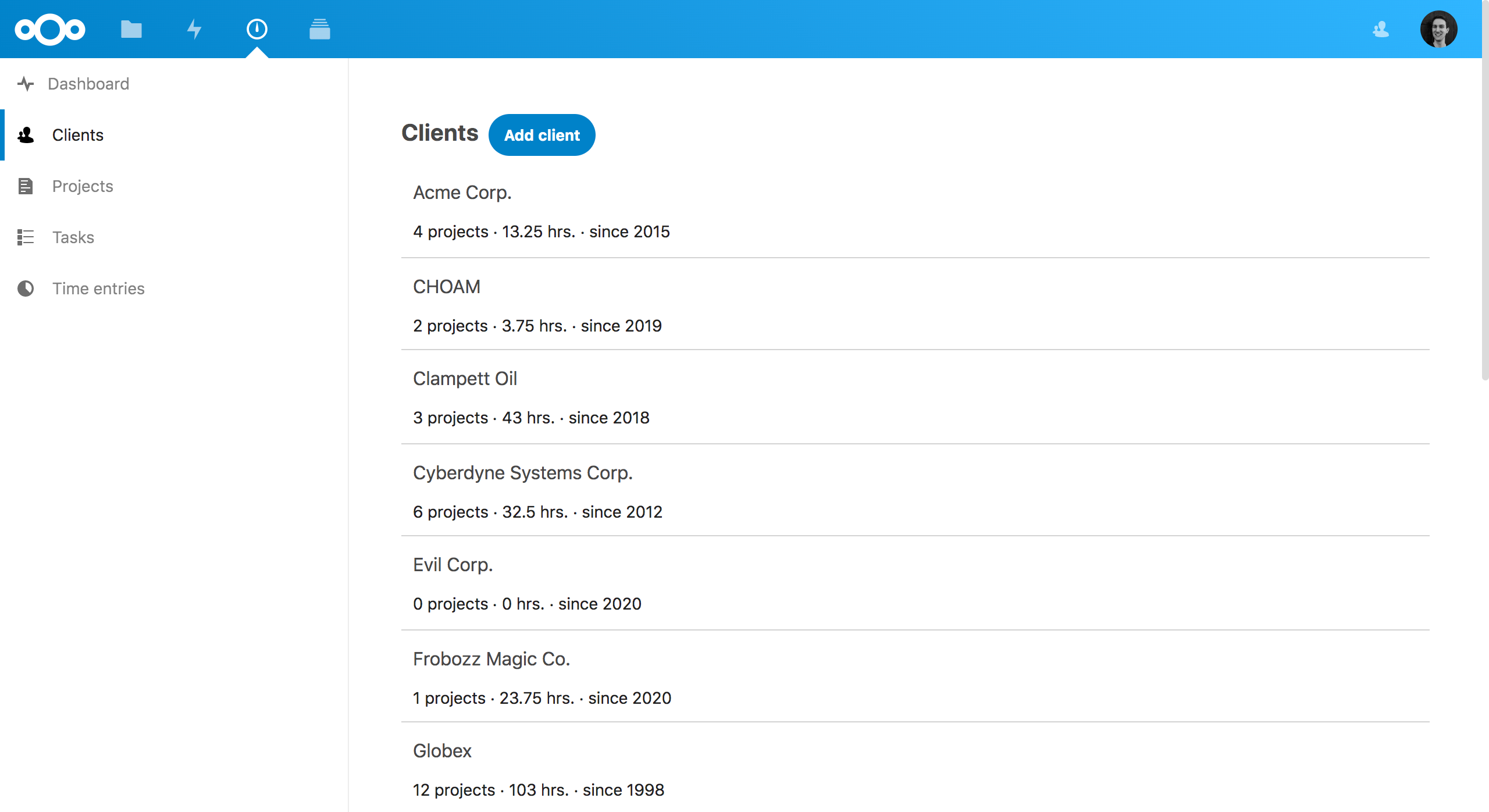Open the Acme Corp. client
Image resolution: width=1489 pixels, height=812 pixels.
[x=462, y=193]
